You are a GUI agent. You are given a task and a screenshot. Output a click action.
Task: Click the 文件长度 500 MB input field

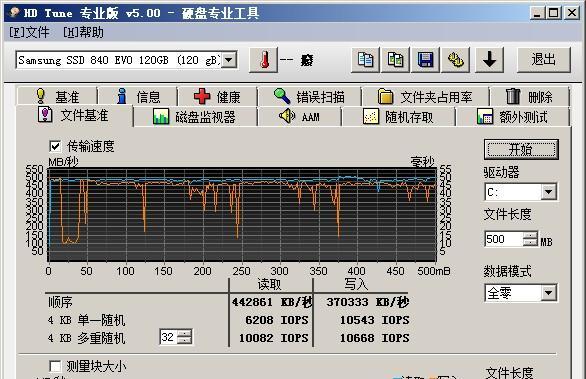503,239
